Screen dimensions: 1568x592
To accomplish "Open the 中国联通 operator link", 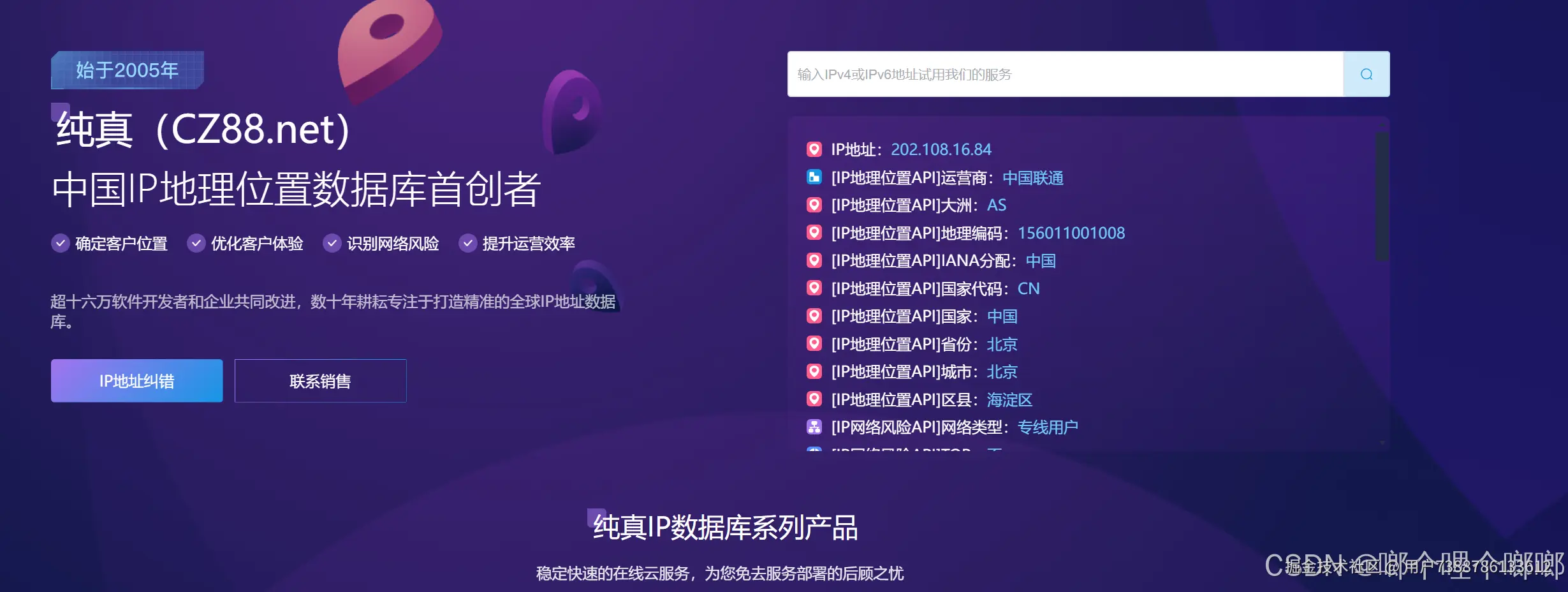I will click(x=1034, y=178).
